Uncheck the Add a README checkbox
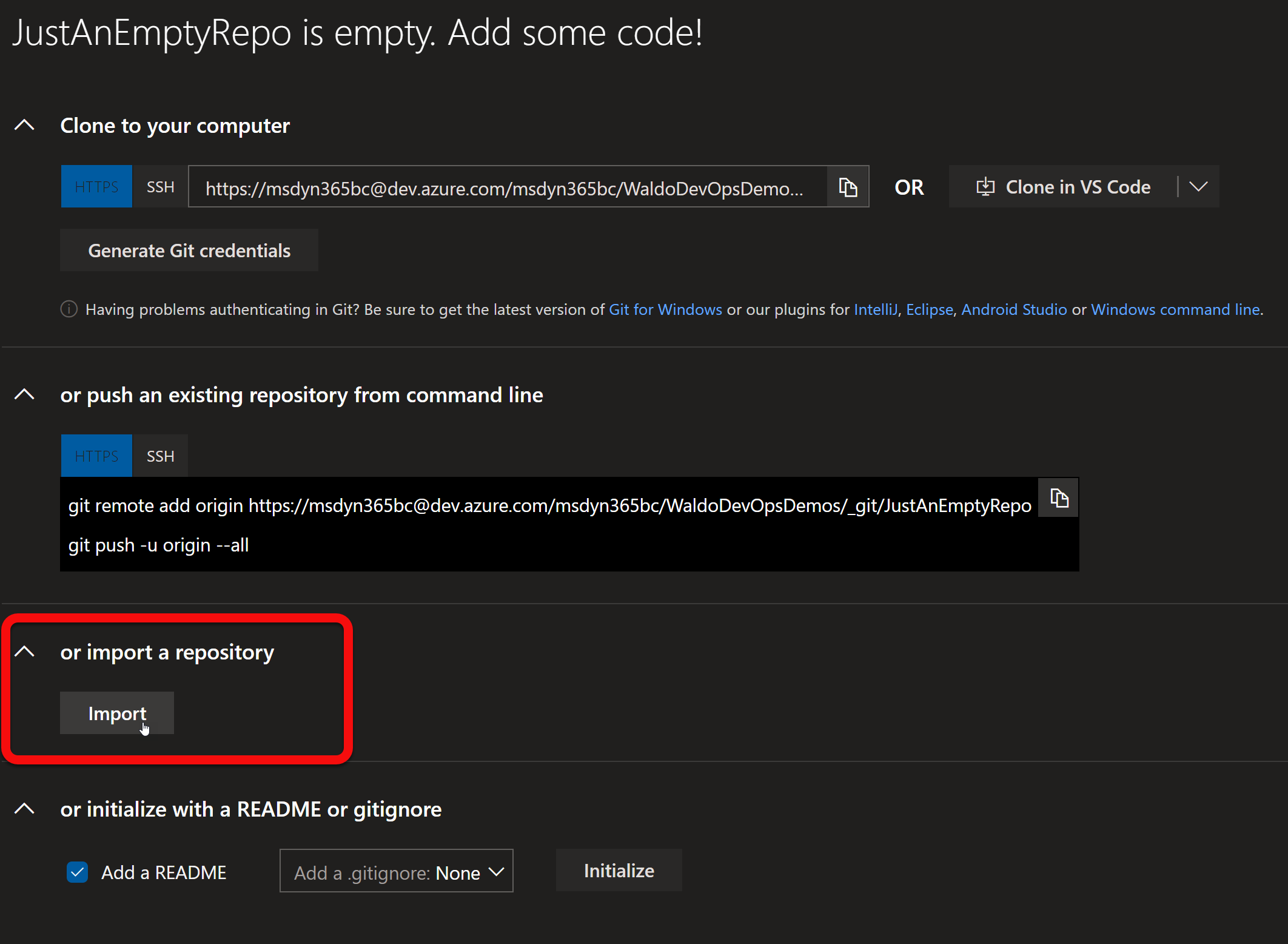This screenshot has height=944, width=1288. pos(77,872)
